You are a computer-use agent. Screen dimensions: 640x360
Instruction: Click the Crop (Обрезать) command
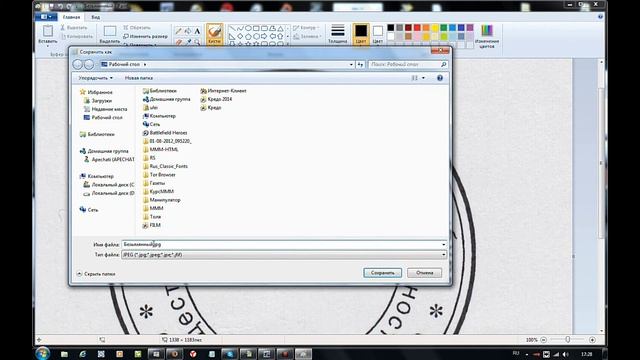pos(137,27)
